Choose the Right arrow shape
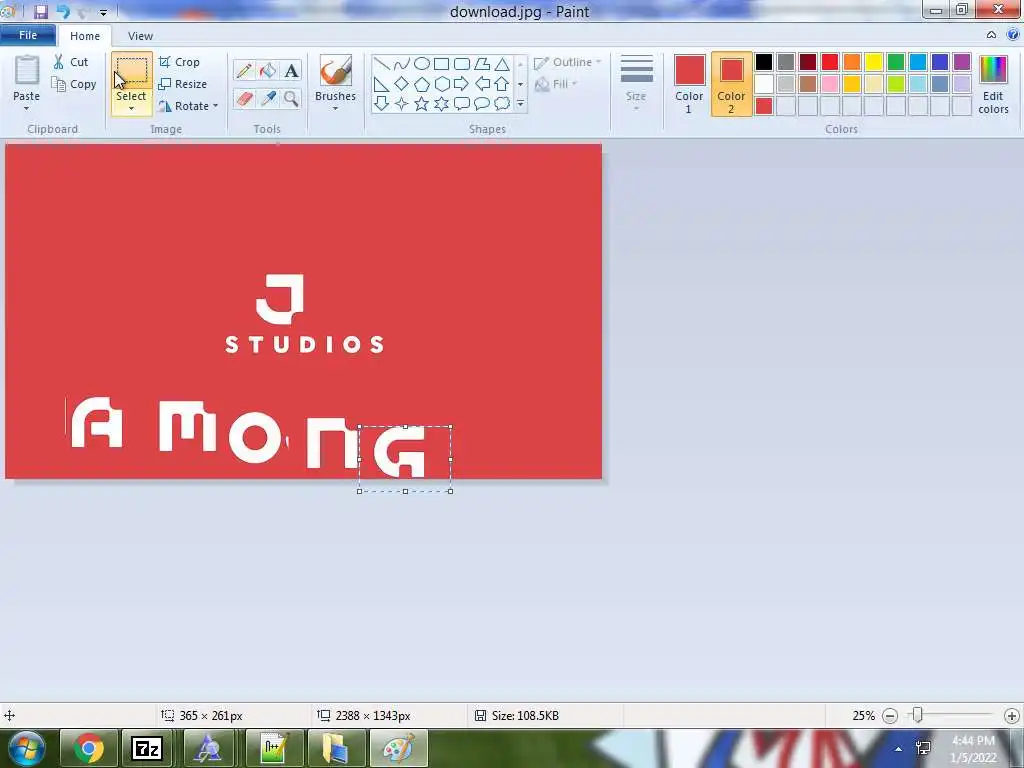Viewport: 1024px width, 768px height. pyautogui.click(x=462, y=84)
